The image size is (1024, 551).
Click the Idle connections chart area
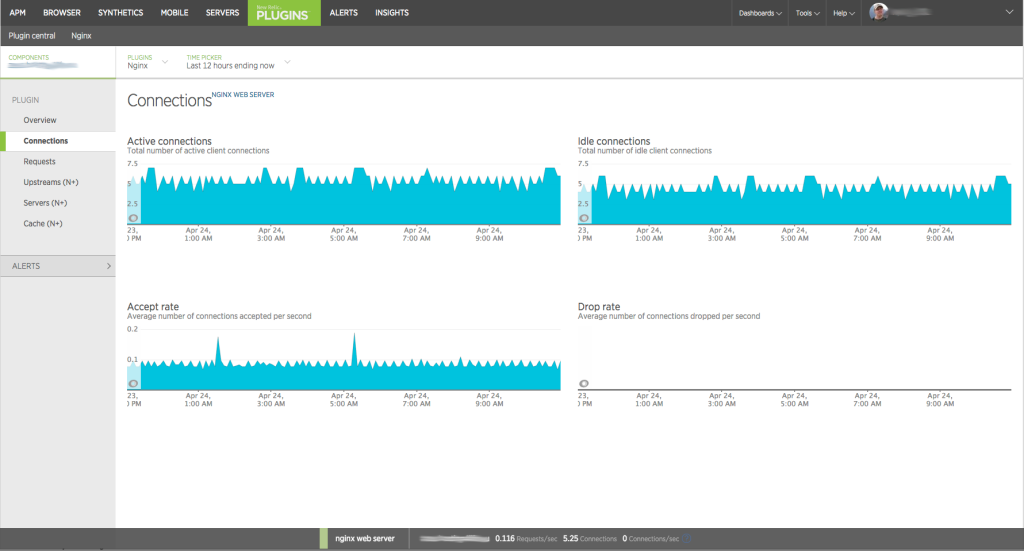(794, 194)
